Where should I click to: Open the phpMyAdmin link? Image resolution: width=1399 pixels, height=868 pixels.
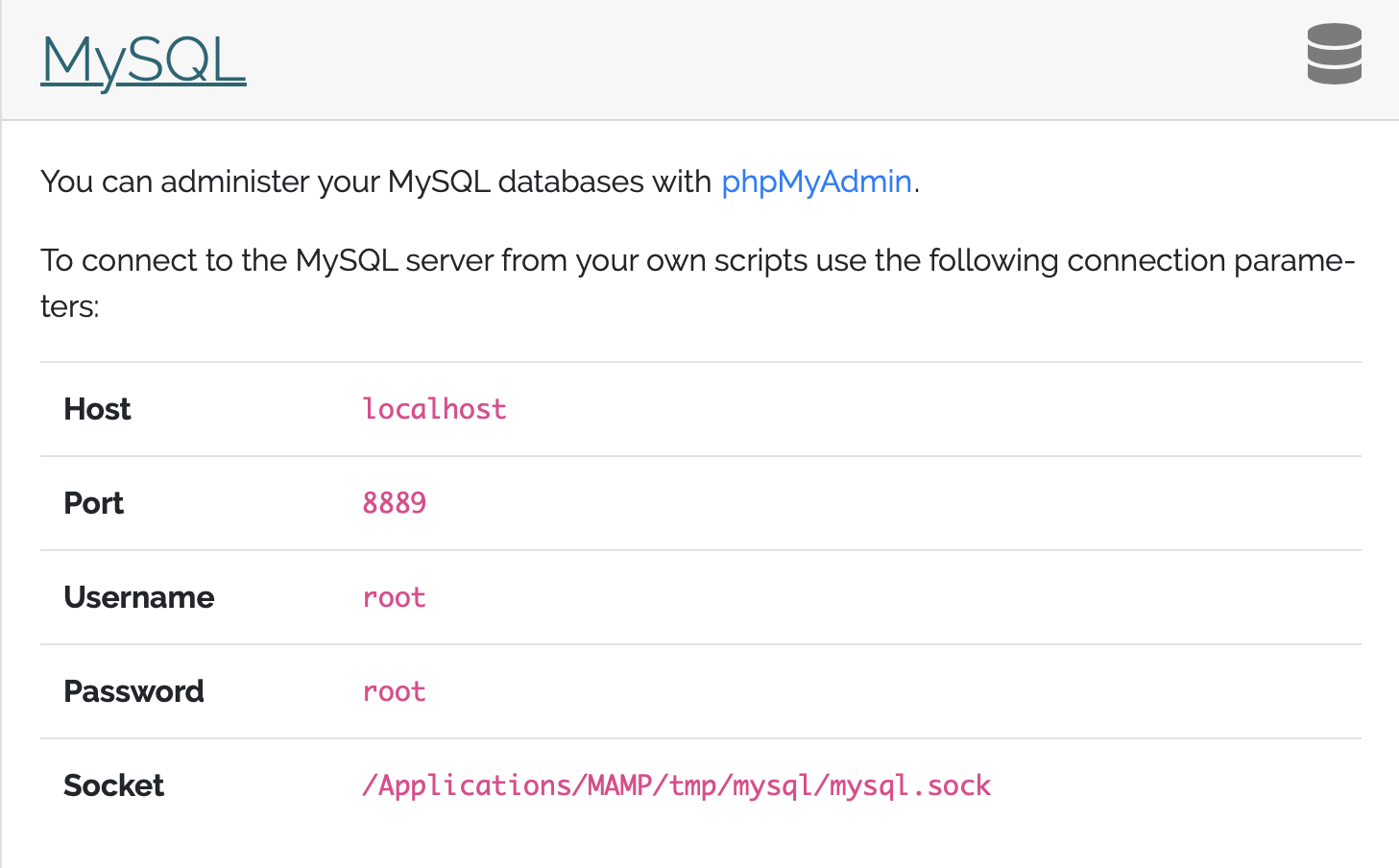[x=816, y=181]
